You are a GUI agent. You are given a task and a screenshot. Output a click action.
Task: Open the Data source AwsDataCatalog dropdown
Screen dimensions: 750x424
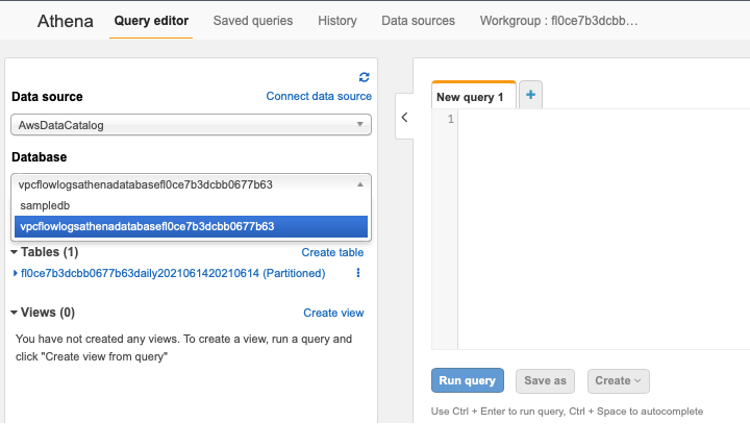pos(191,125)
